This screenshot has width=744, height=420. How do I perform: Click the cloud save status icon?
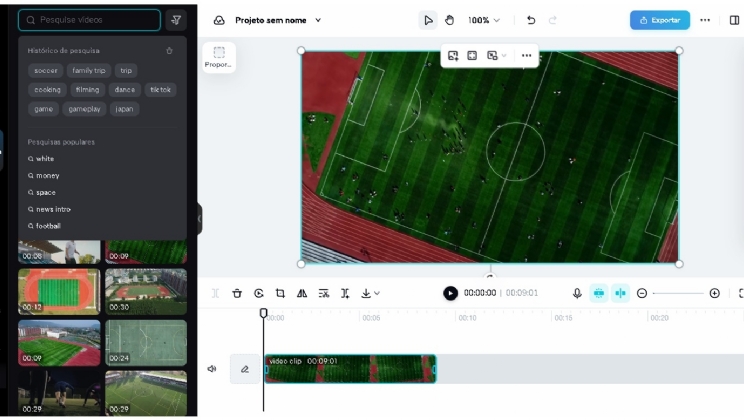tap(219, 20)
